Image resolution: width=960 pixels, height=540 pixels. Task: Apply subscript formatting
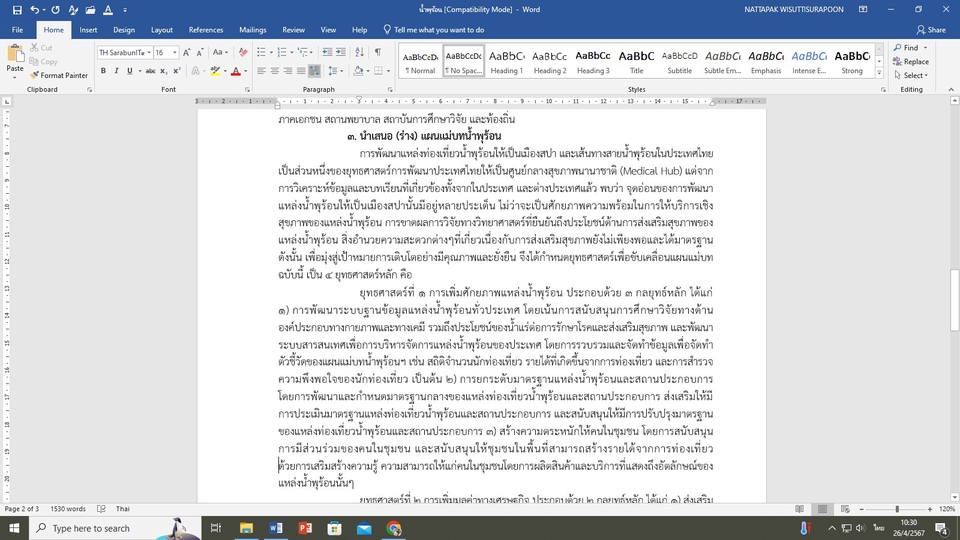[x=163, y=71]
